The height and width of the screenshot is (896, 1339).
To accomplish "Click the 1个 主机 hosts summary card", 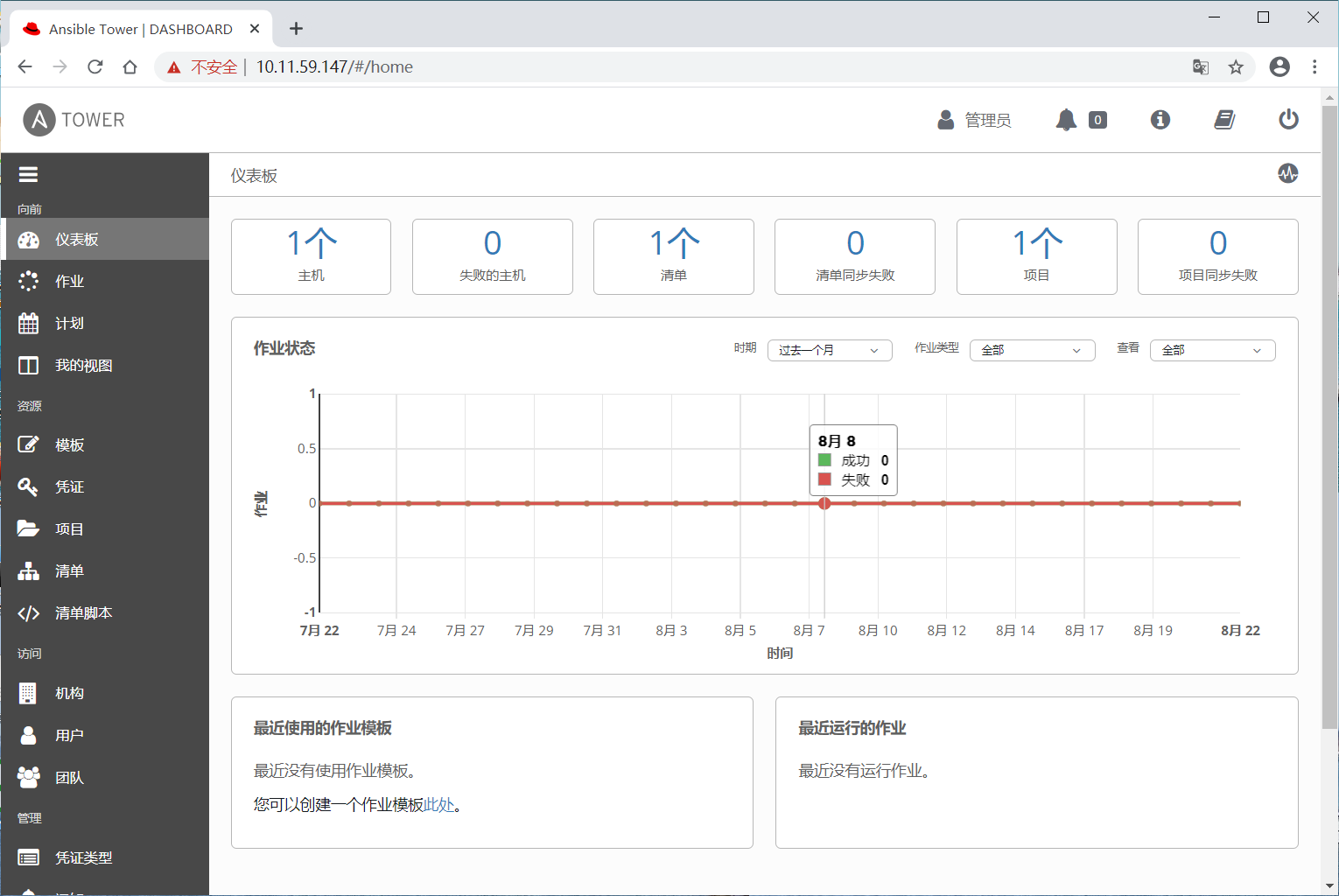I will pyautogui.click(x=311, y=256).
